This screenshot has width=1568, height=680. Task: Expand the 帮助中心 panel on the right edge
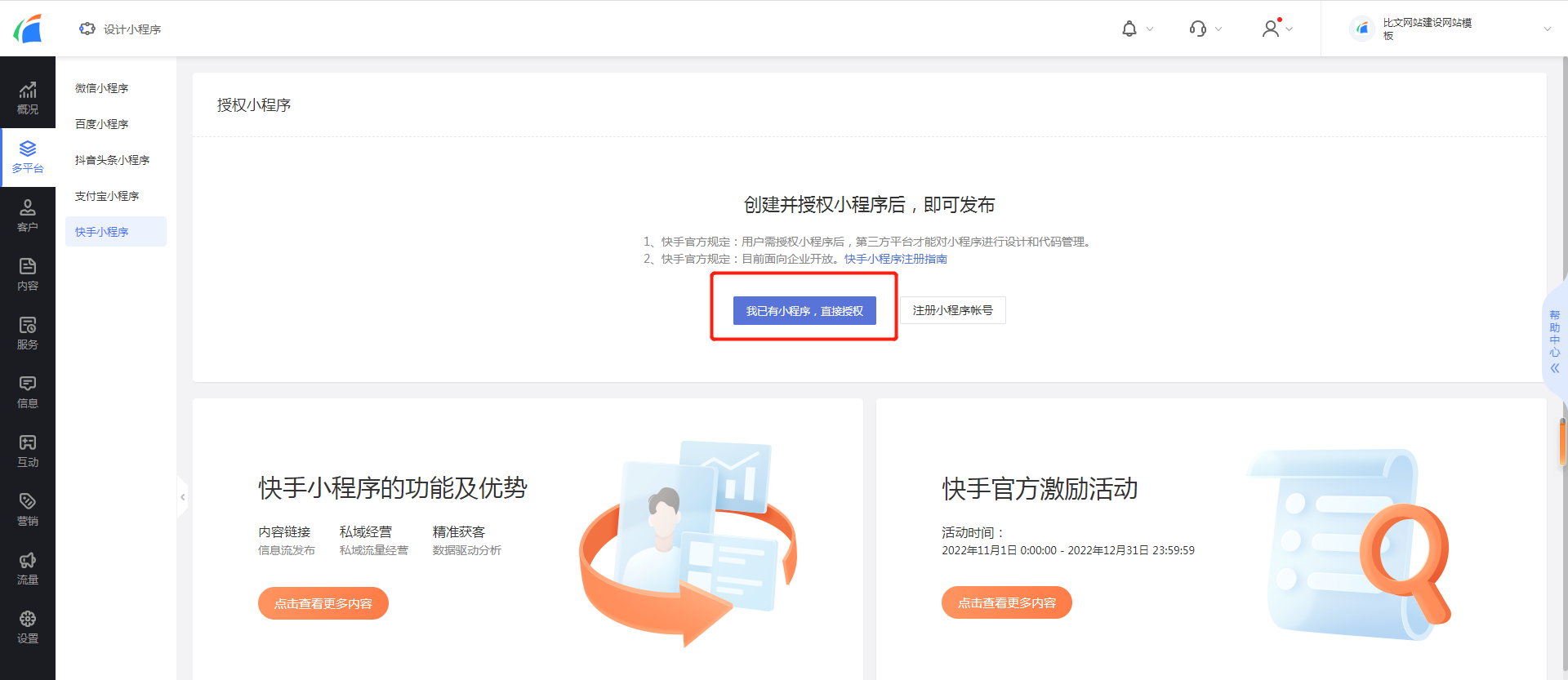point(1555,341)
